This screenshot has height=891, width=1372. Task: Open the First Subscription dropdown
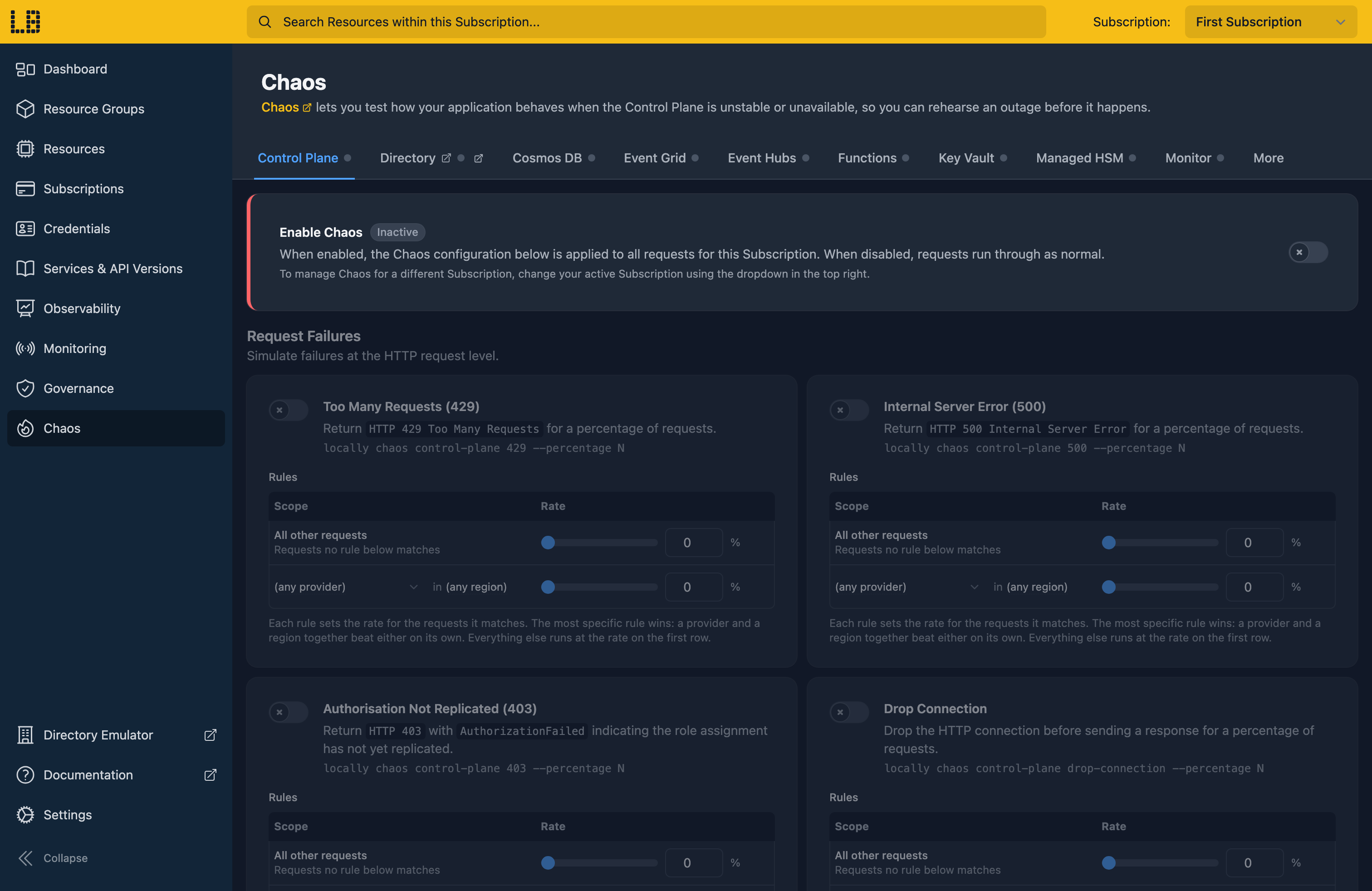(x=1270, y=22)
